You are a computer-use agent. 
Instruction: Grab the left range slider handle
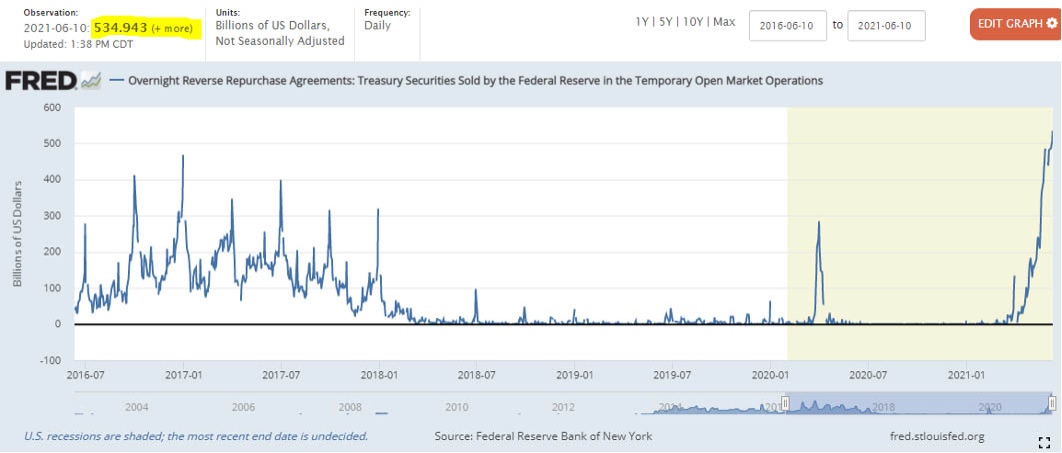[x=786, y=404]
